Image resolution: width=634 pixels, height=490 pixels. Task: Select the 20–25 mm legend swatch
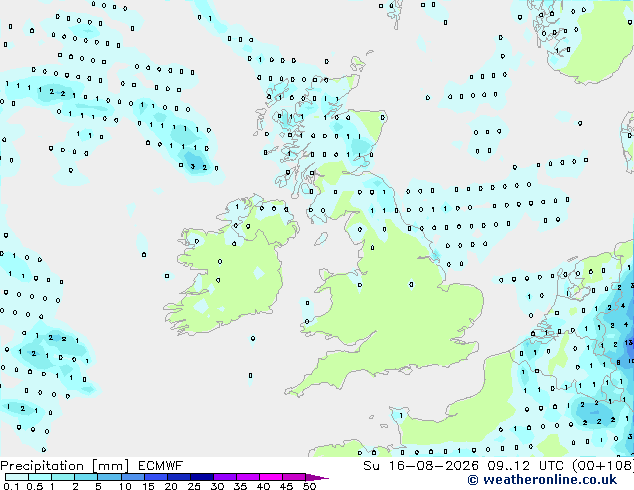coord(179,477)
